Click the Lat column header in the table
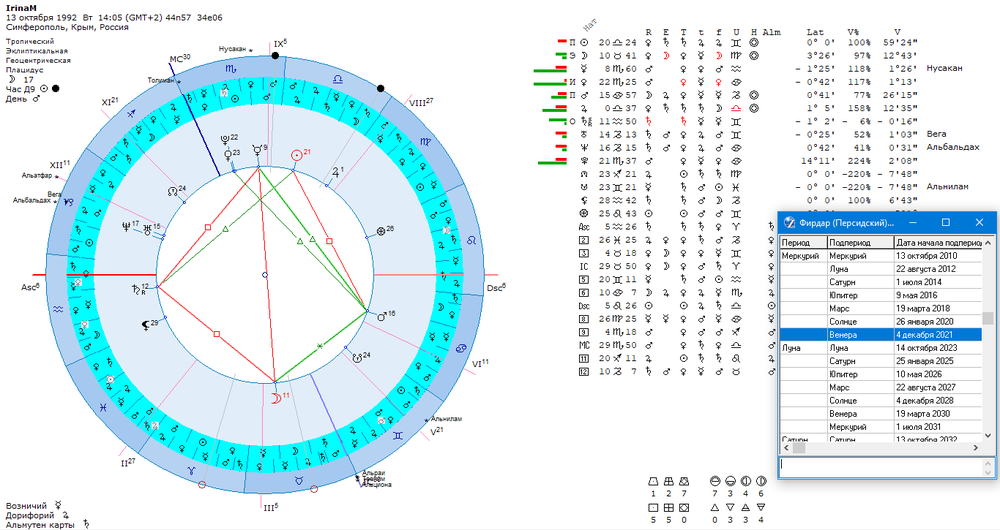Screen dimensions: 1000x530 point(815,32)
